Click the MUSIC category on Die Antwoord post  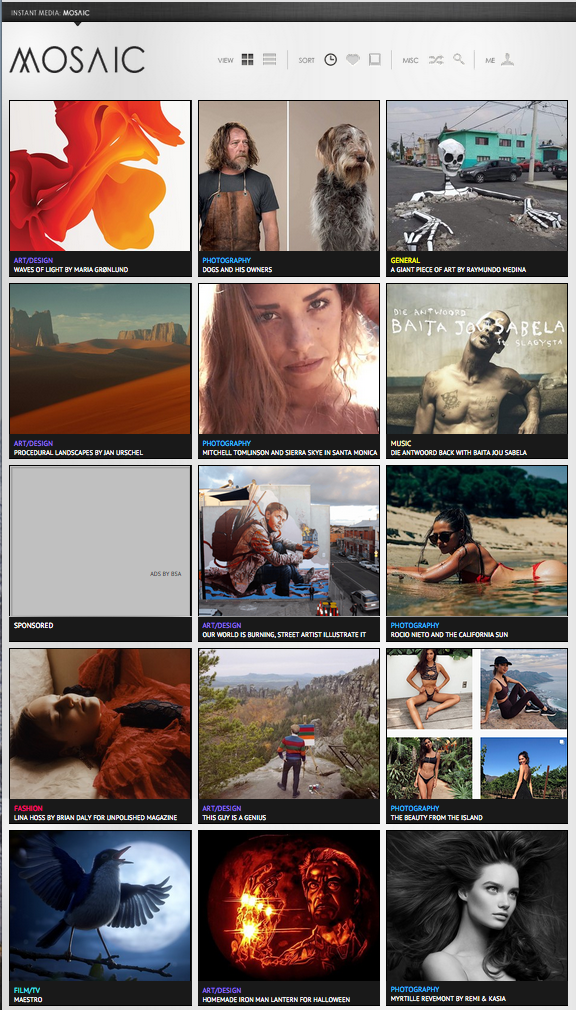pyautogui.click(x=401, y=443)
